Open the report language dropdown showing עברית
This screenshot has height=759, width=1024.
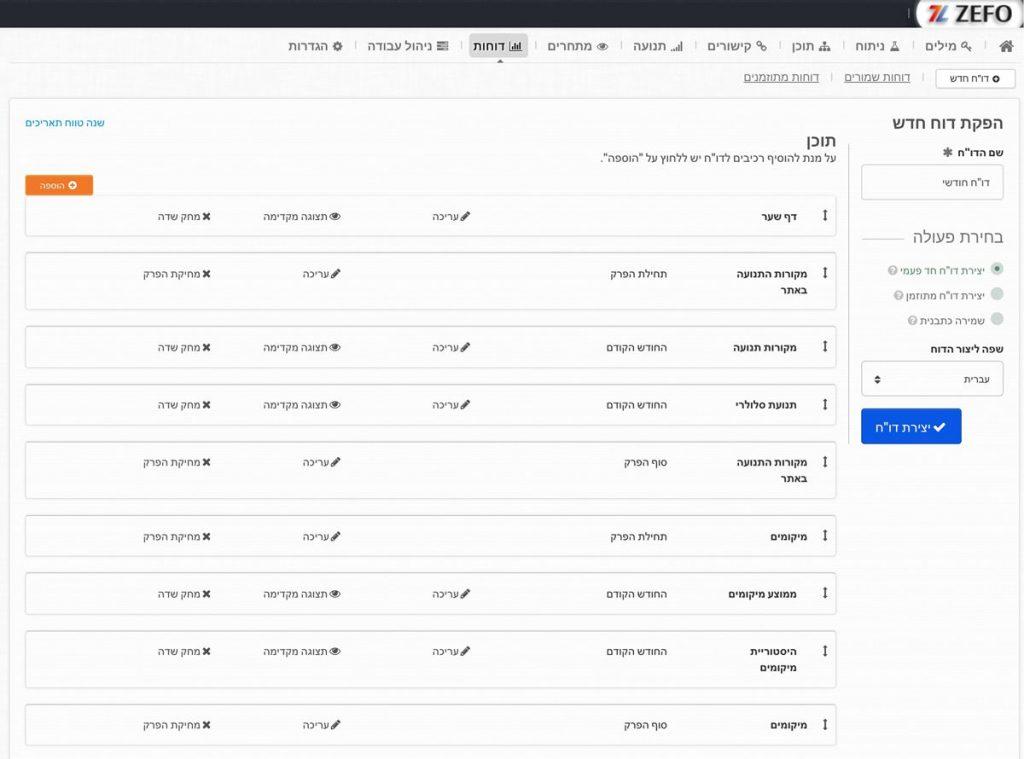pyautogui.click(x=932, y=379)
